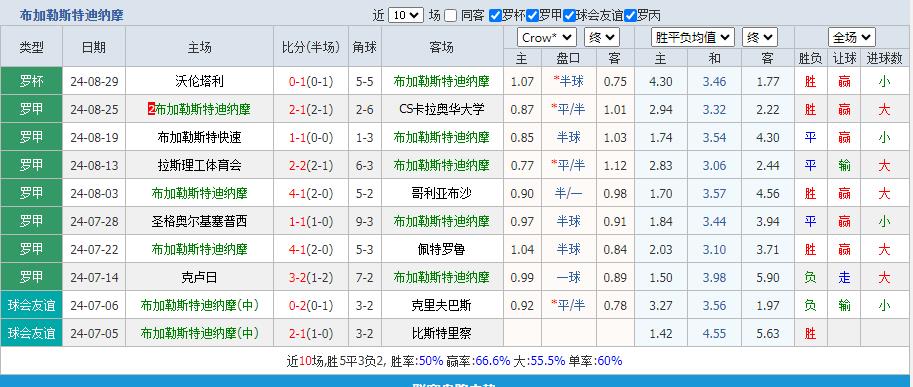
Task: Click the 盘口 column header
Action: pos(568,58)
